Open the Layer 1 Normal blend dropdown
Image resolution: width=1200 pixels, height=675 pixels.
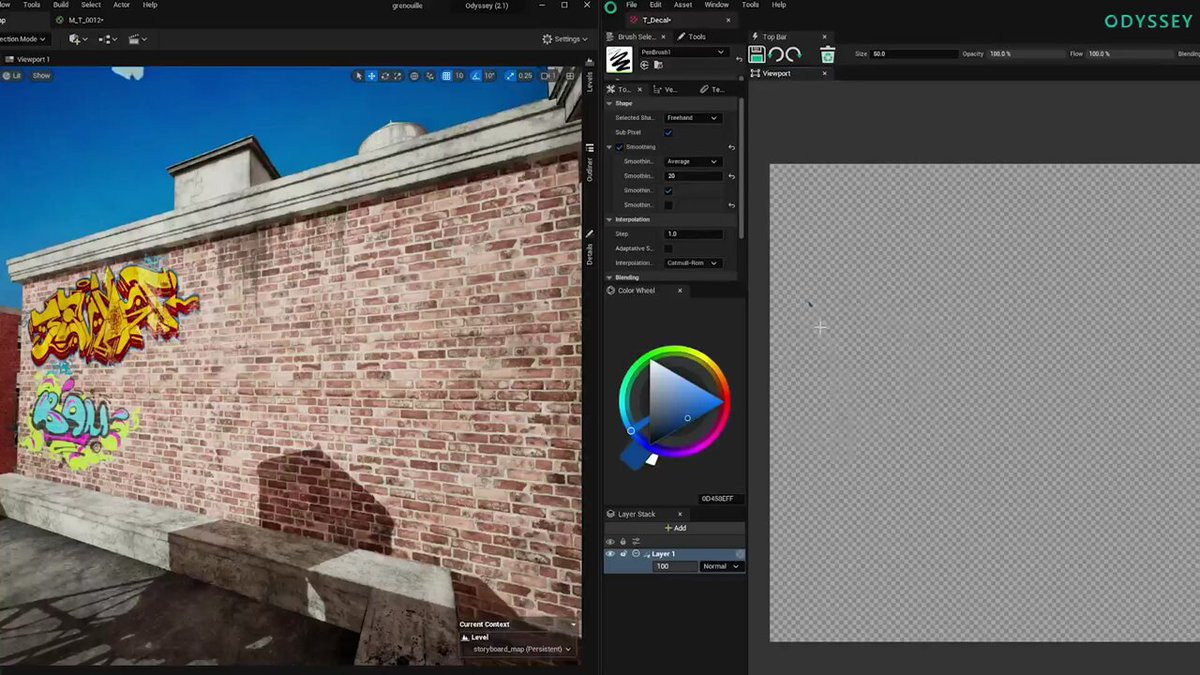click(721, 567)
